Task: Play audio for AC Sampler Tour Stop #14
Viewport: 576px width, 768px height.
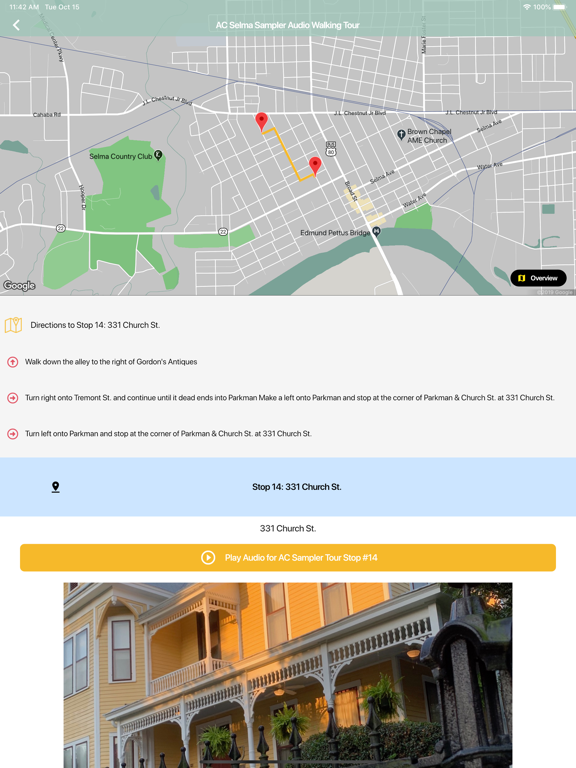Action: [x=288, y=557]
